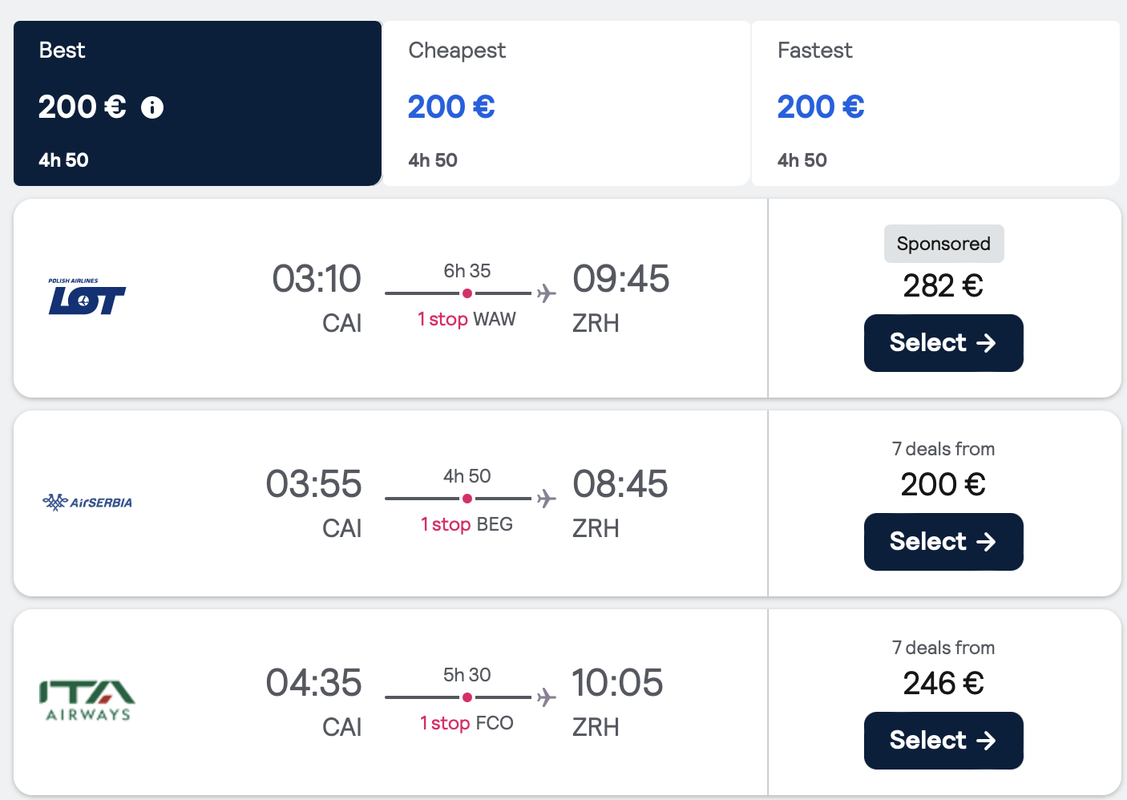Image resolution: width=1127 pixels, height=800 pixels.
Task: Click the airplane icon on the Air Serbia flight
Action: click(x=546, y=498)
